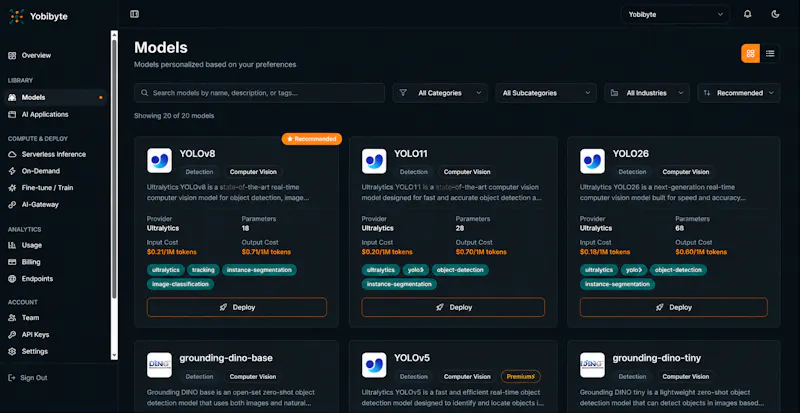Open Settings page
The width and height of the screenshot is (800, 413).
coord(35,351)
